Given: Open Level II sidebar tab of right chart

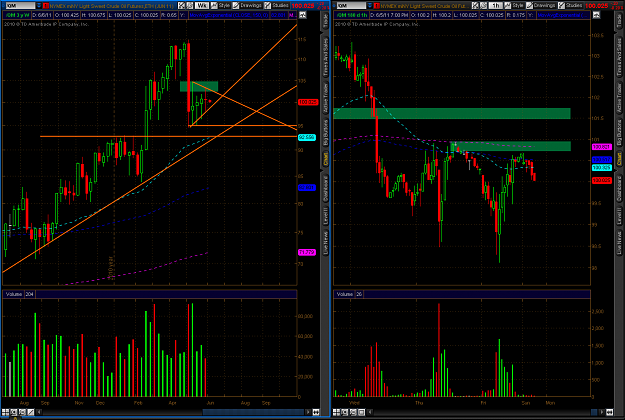Looking at the screenshot, I should (619, 216).
